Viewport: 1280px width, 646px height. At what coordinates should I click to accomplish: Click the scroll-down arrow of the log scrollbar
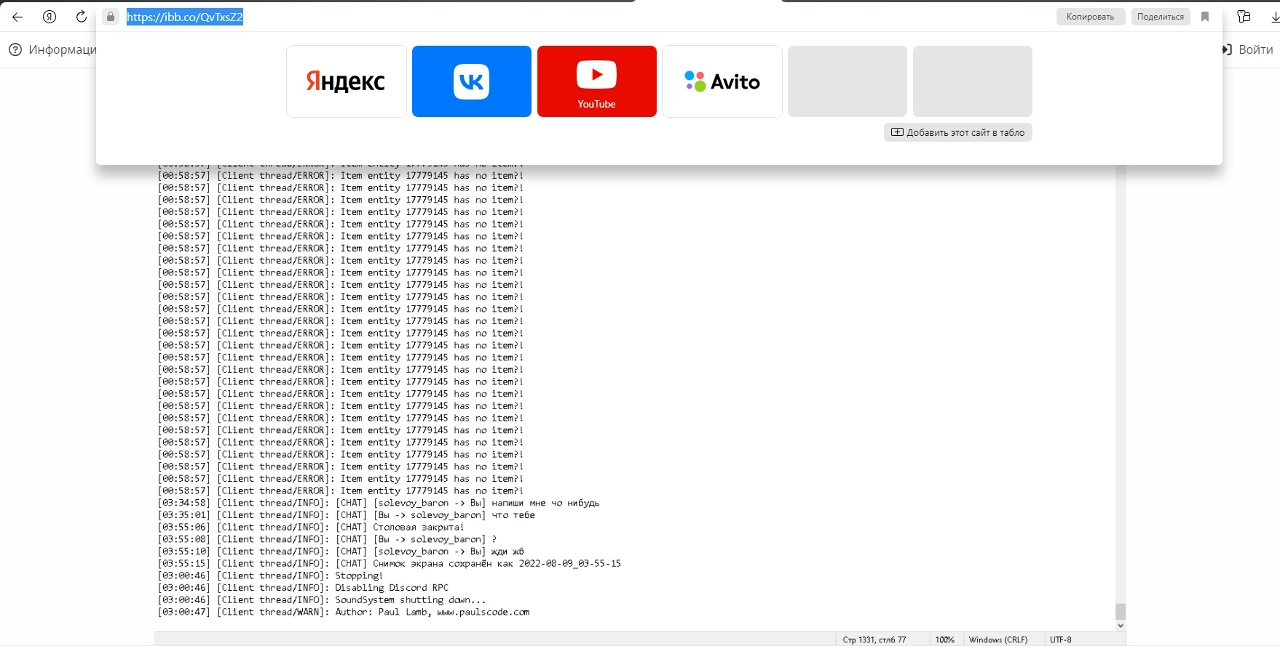pyautogui.click(x=1120, y=625)
